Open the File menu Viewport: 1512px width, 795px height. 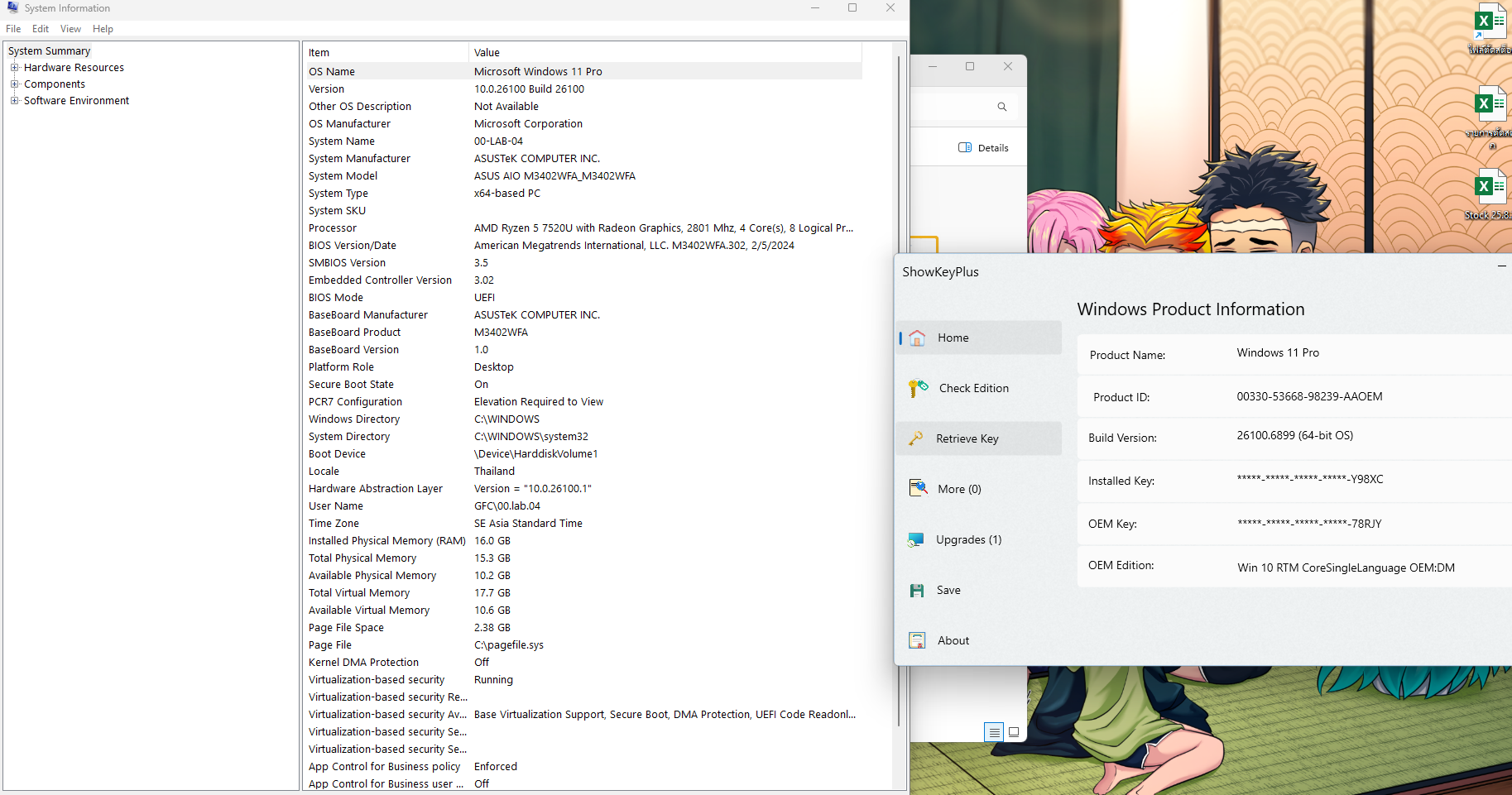13,29
